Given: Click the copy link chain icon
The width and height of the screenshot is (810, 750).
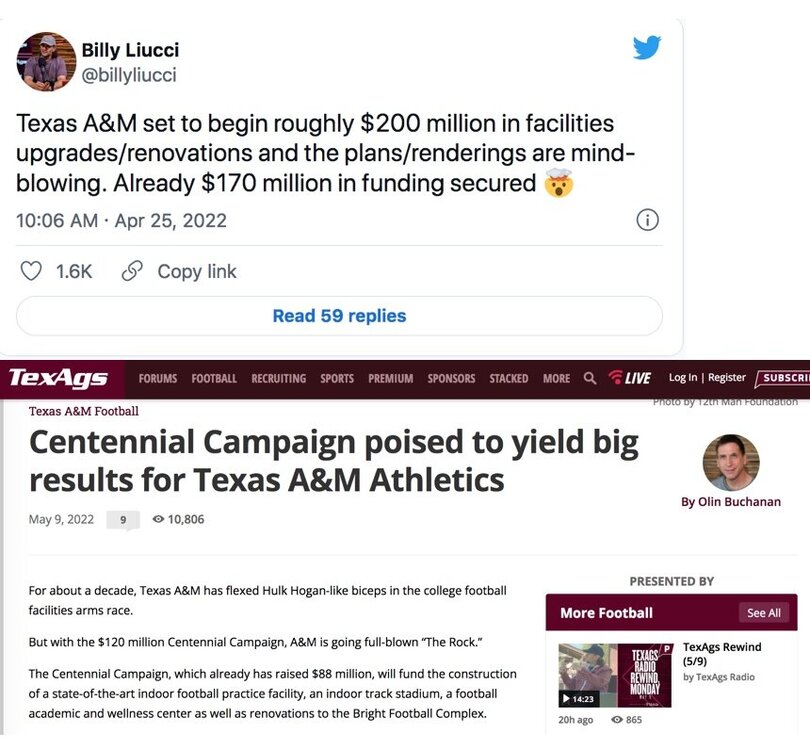Looking at the screenshot, I should click(131, 271).
